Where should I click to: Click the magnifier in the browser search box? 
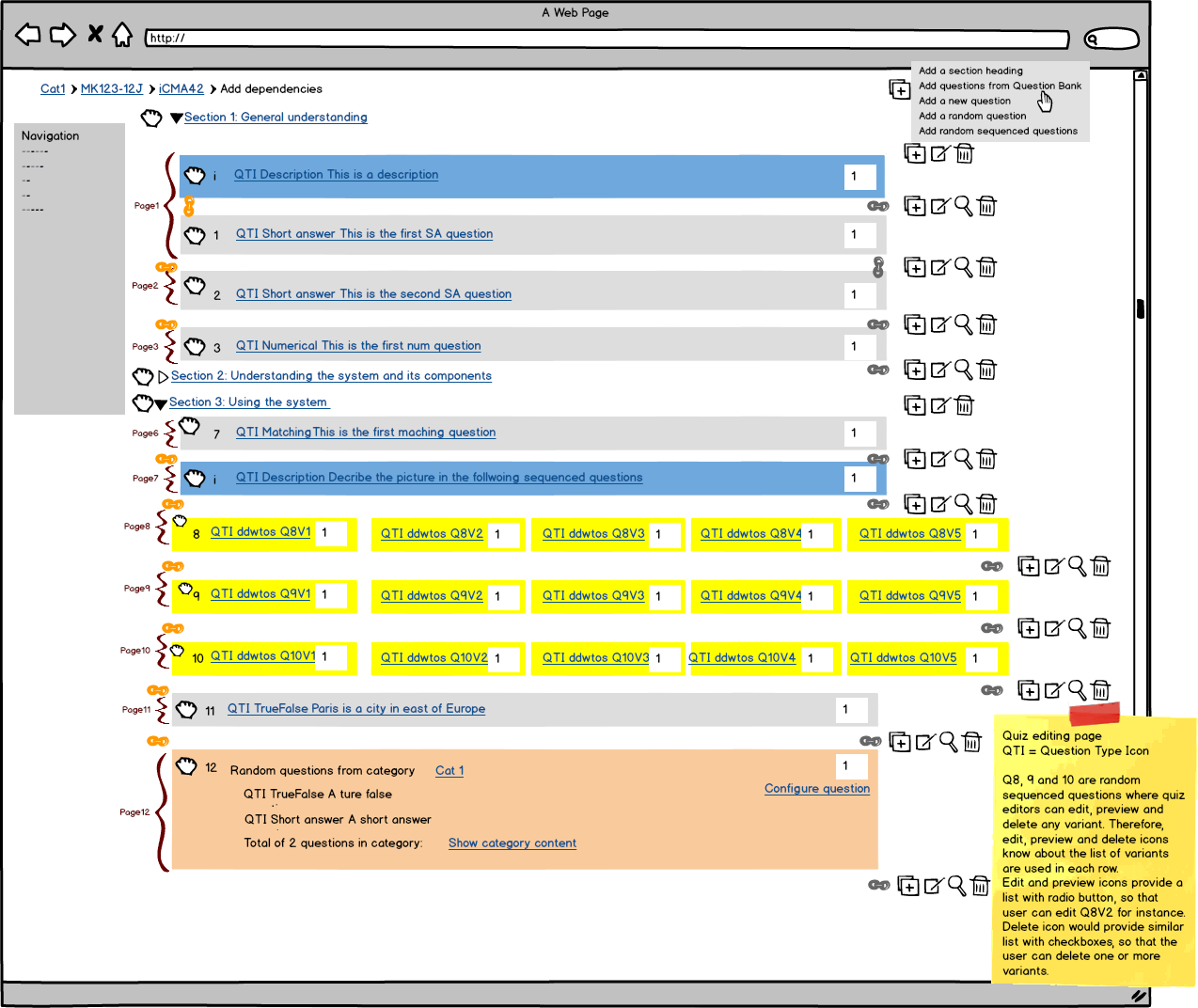[x=1093, y=39]
